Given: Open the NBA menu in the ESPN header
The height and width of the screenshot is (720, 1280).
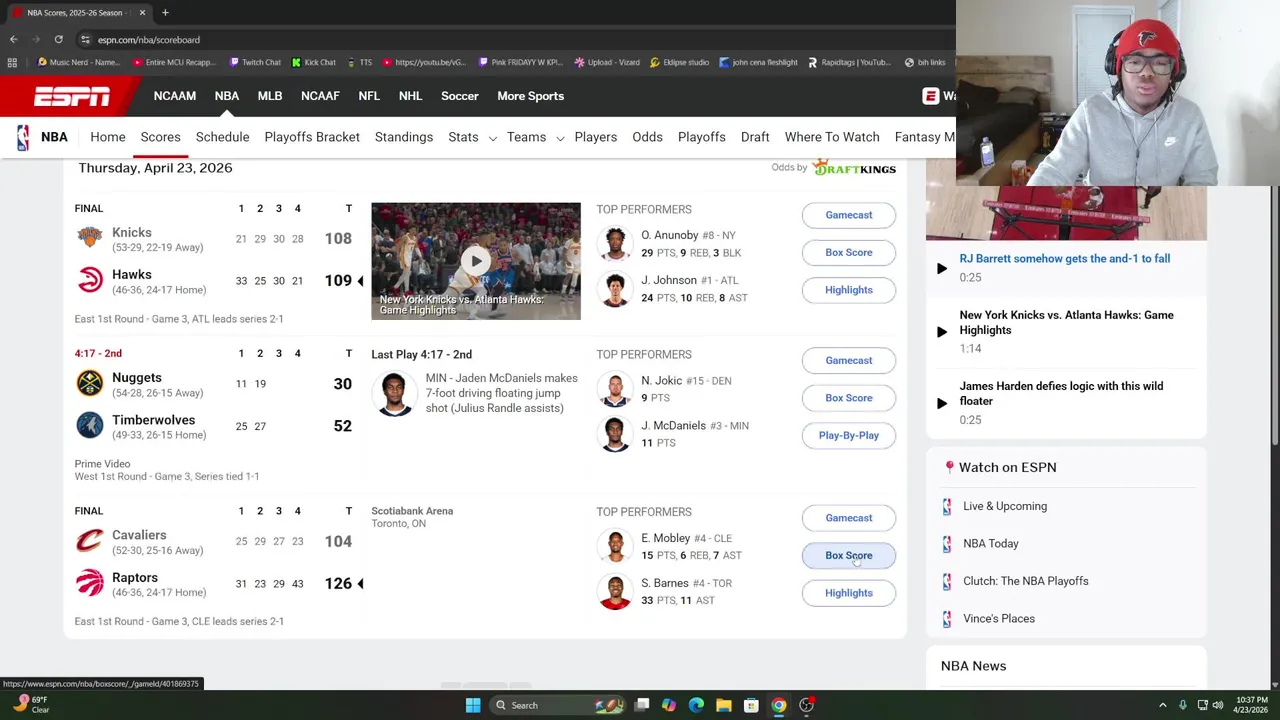Looking at the screenshot, I should click(227, 96).
